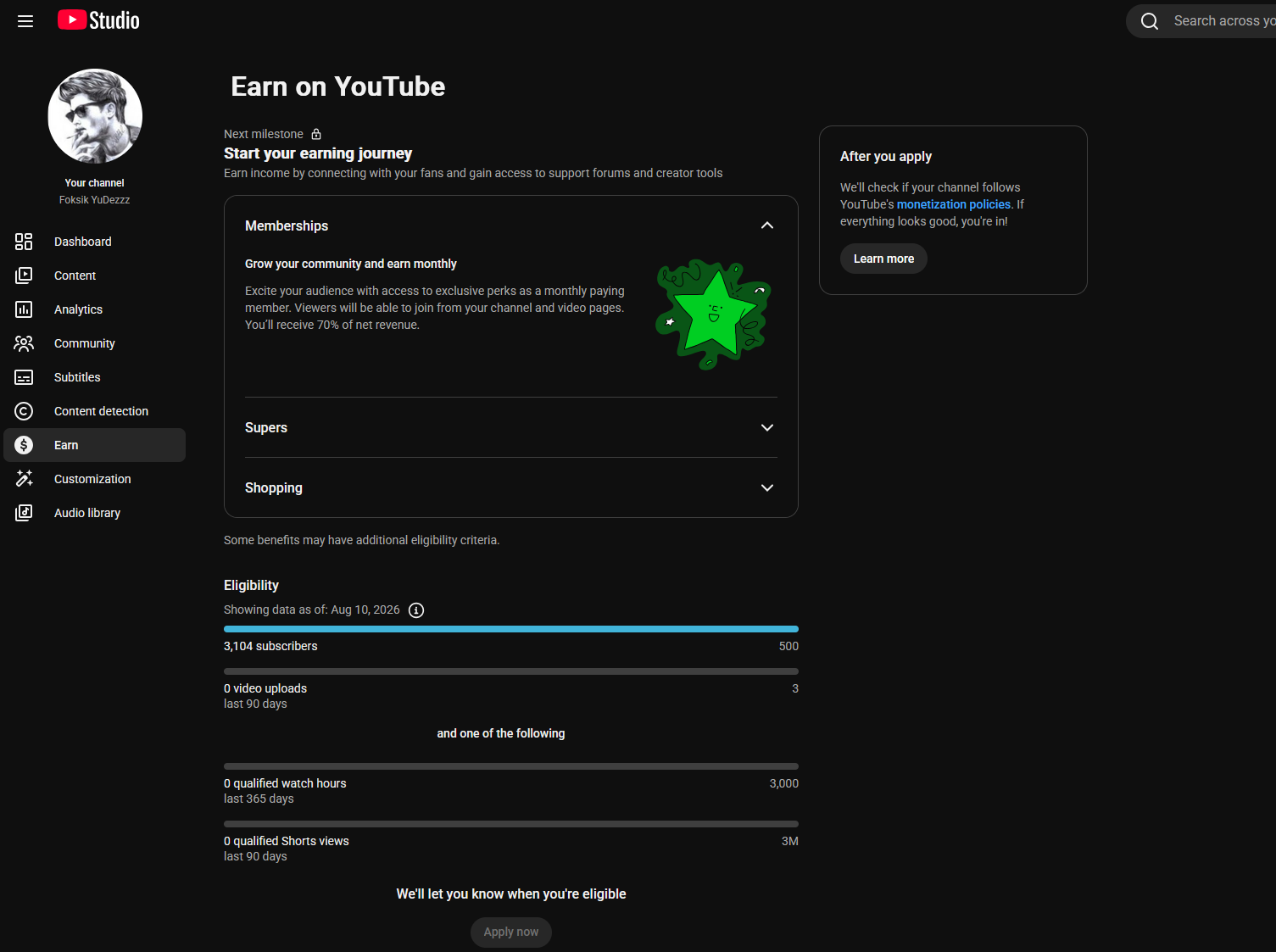Click the Grow your community and earn monthly text

coord(351,264)
